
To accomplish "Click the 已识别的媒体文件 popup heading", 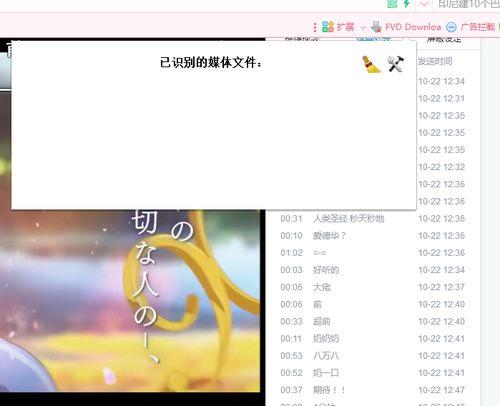I will pos(211,63).
